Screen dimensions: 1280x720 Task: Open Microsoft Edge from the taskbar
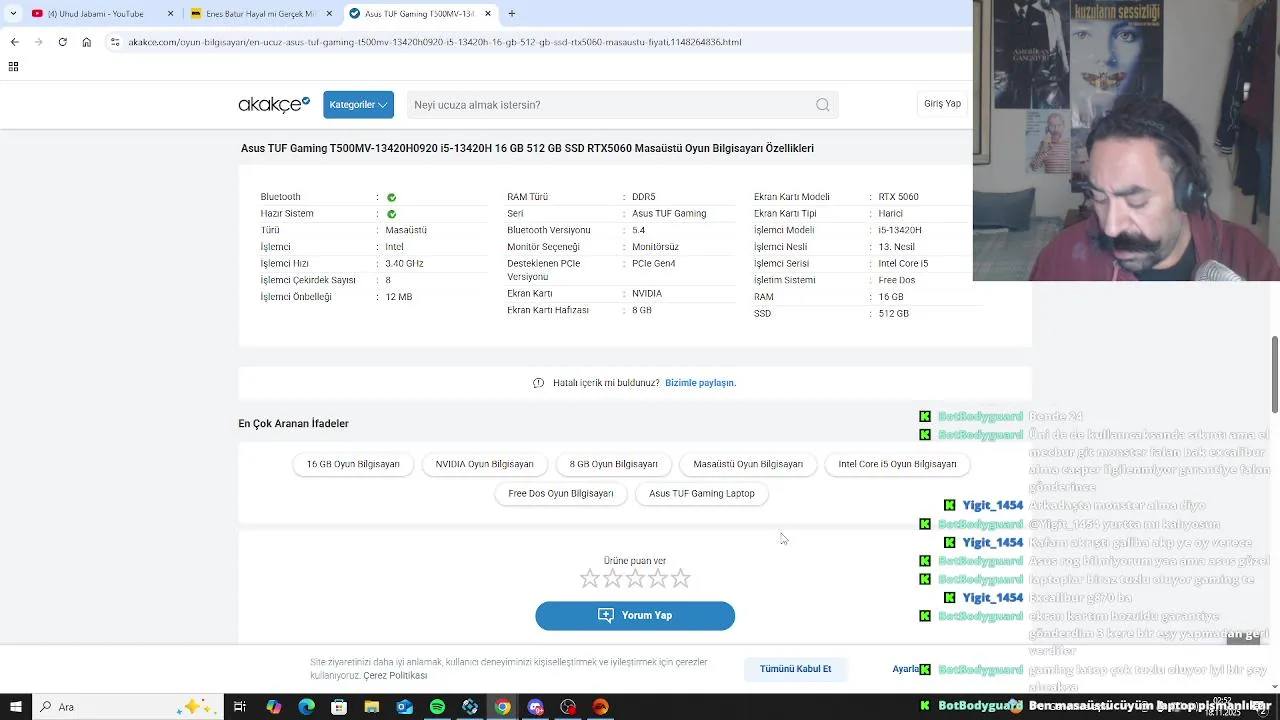click(306, 707)
